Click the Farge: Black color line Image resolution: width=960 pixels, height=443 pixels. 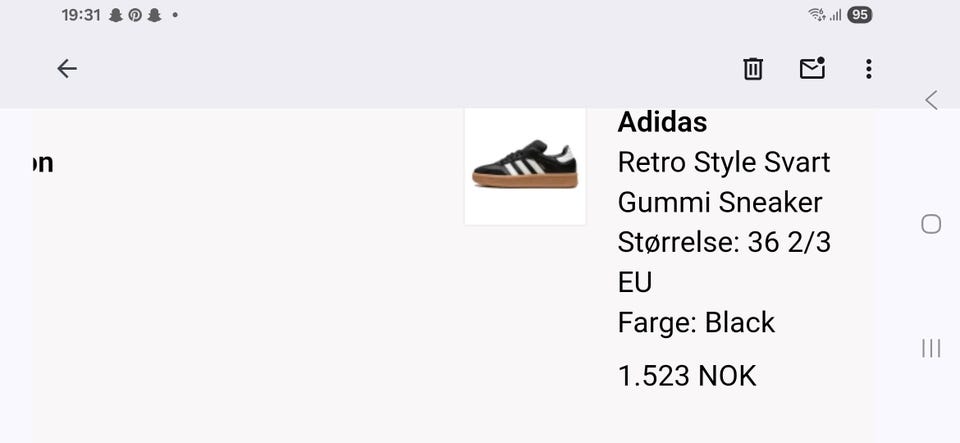pos(696,322)
